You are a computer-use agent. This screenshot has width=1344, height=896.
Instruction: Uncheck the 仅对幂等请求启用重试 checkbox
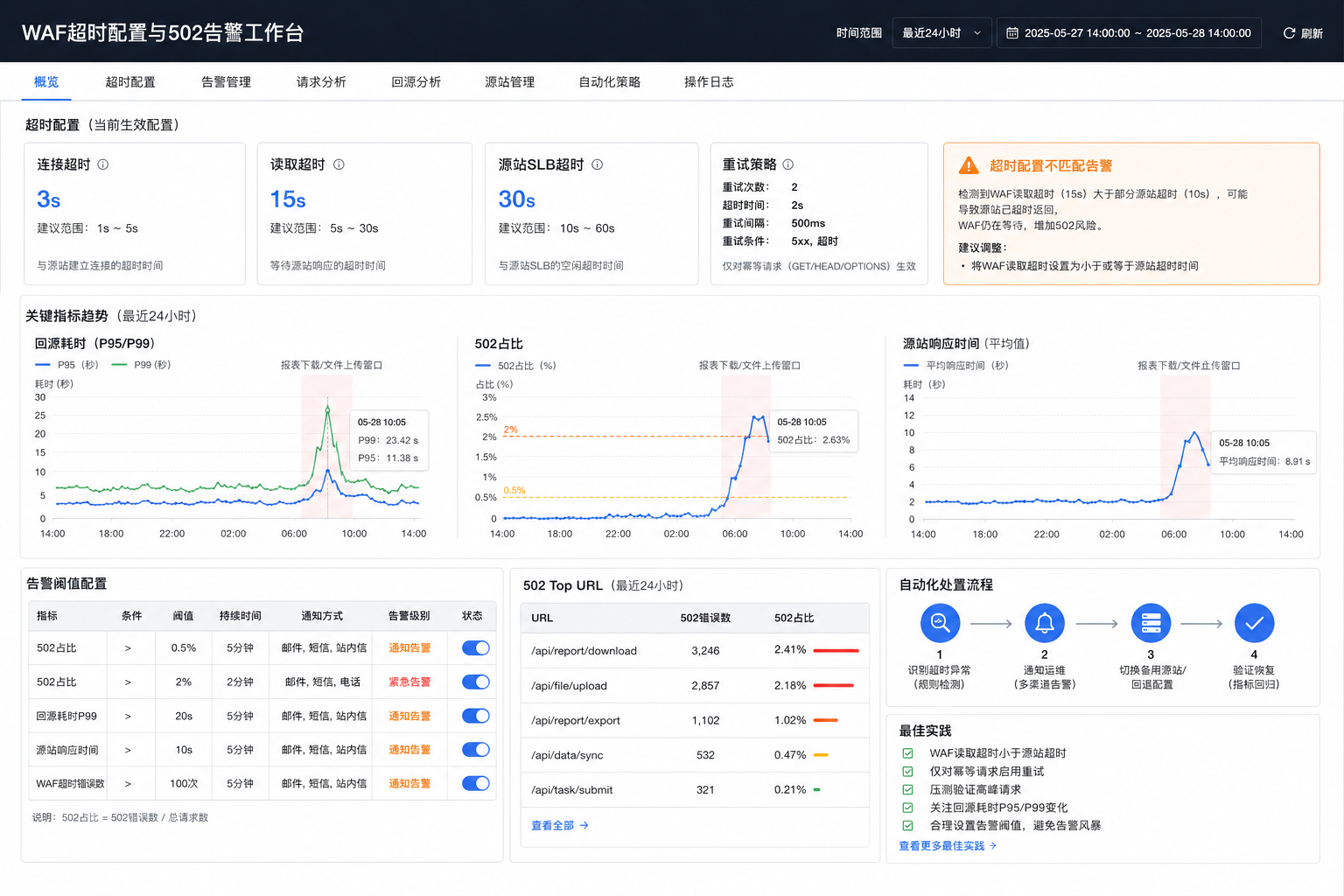point(907,772)
